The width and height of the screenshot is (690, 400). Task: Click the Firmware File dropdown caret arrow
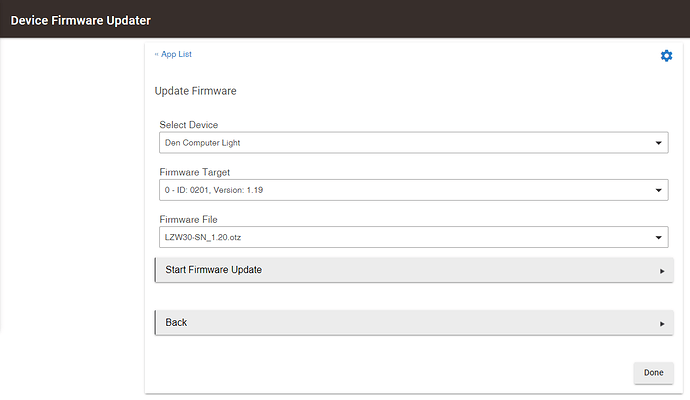pyautogui.click(x=659, y=238)
